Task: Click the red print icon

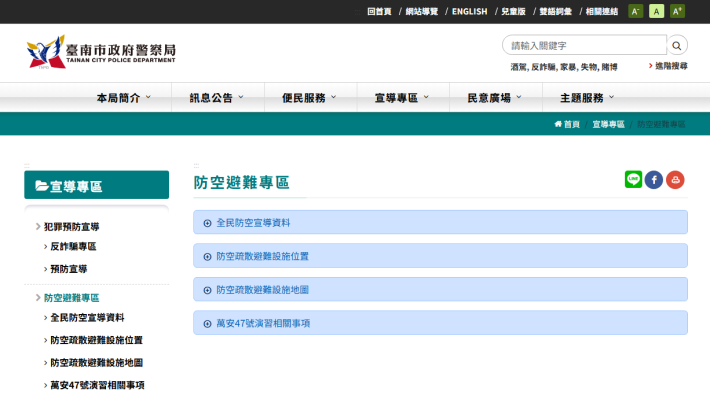Action: [675, 180]
